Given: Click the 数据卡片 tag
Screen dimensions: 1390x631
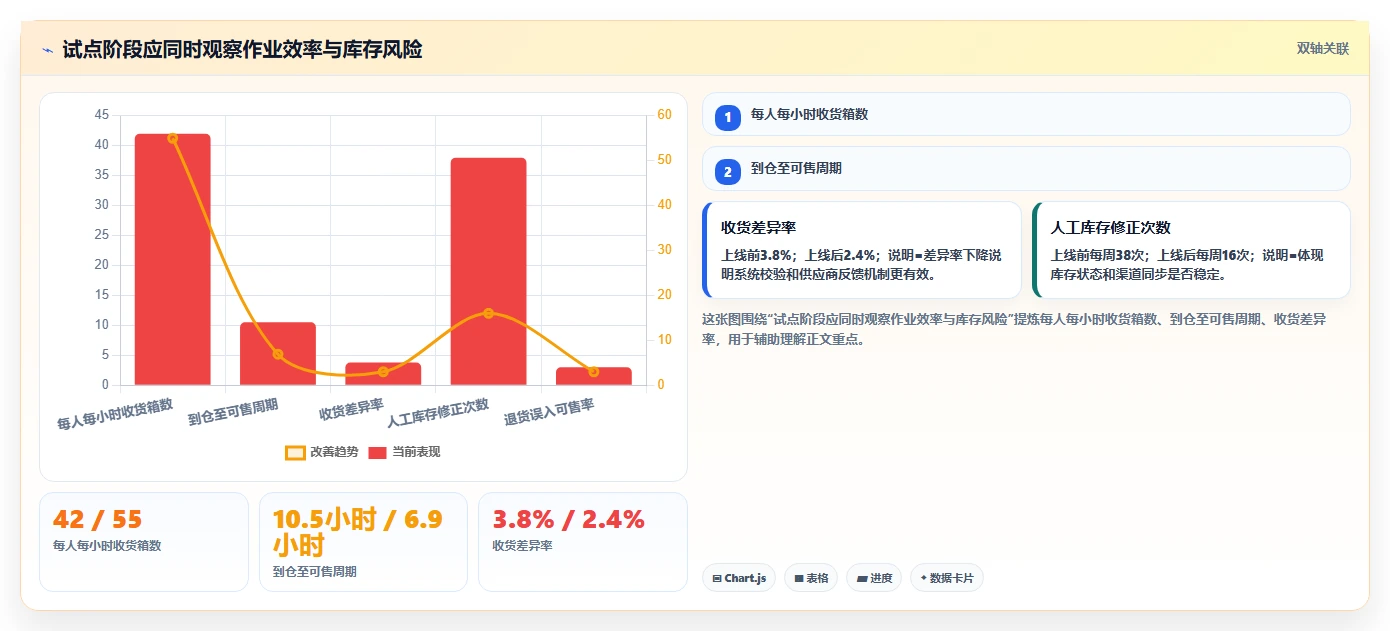Looking at the screenshot, I should 947,578.
